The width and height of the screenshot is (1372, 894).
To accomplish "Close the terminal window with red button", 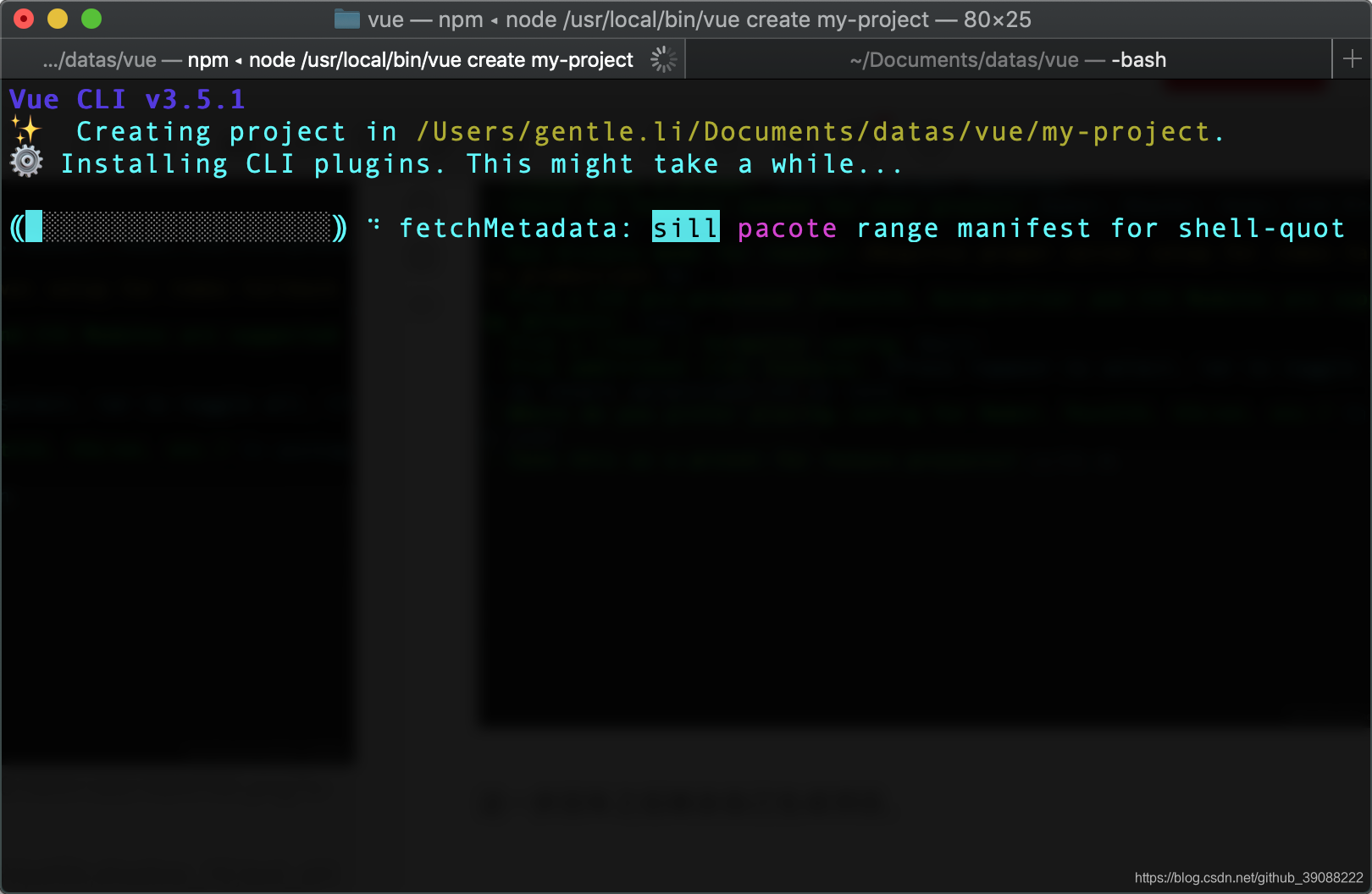I will 24,19.
